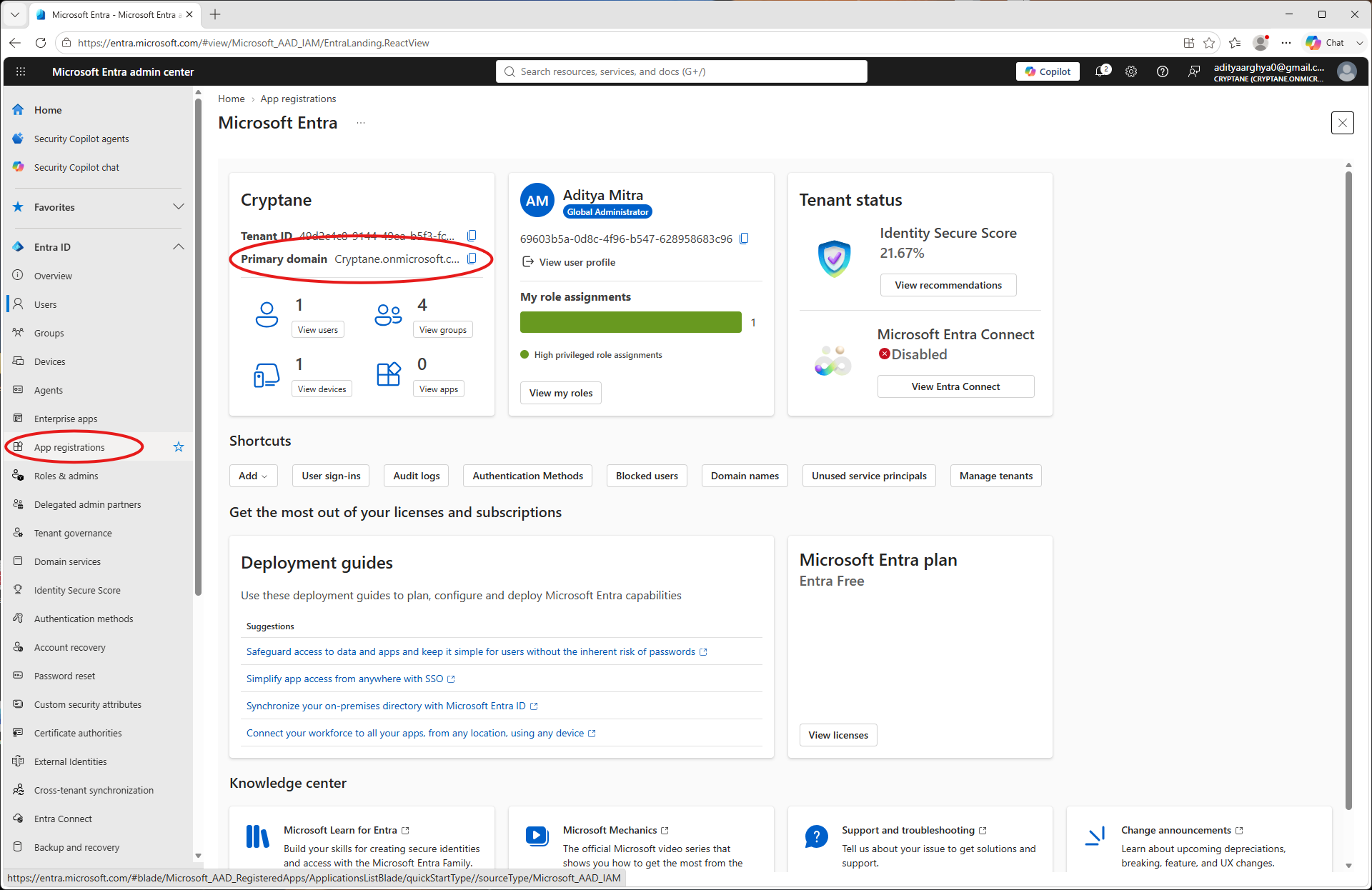1372x890 pixels.
Task: Click the green role assignments bar
Action: 631,322
